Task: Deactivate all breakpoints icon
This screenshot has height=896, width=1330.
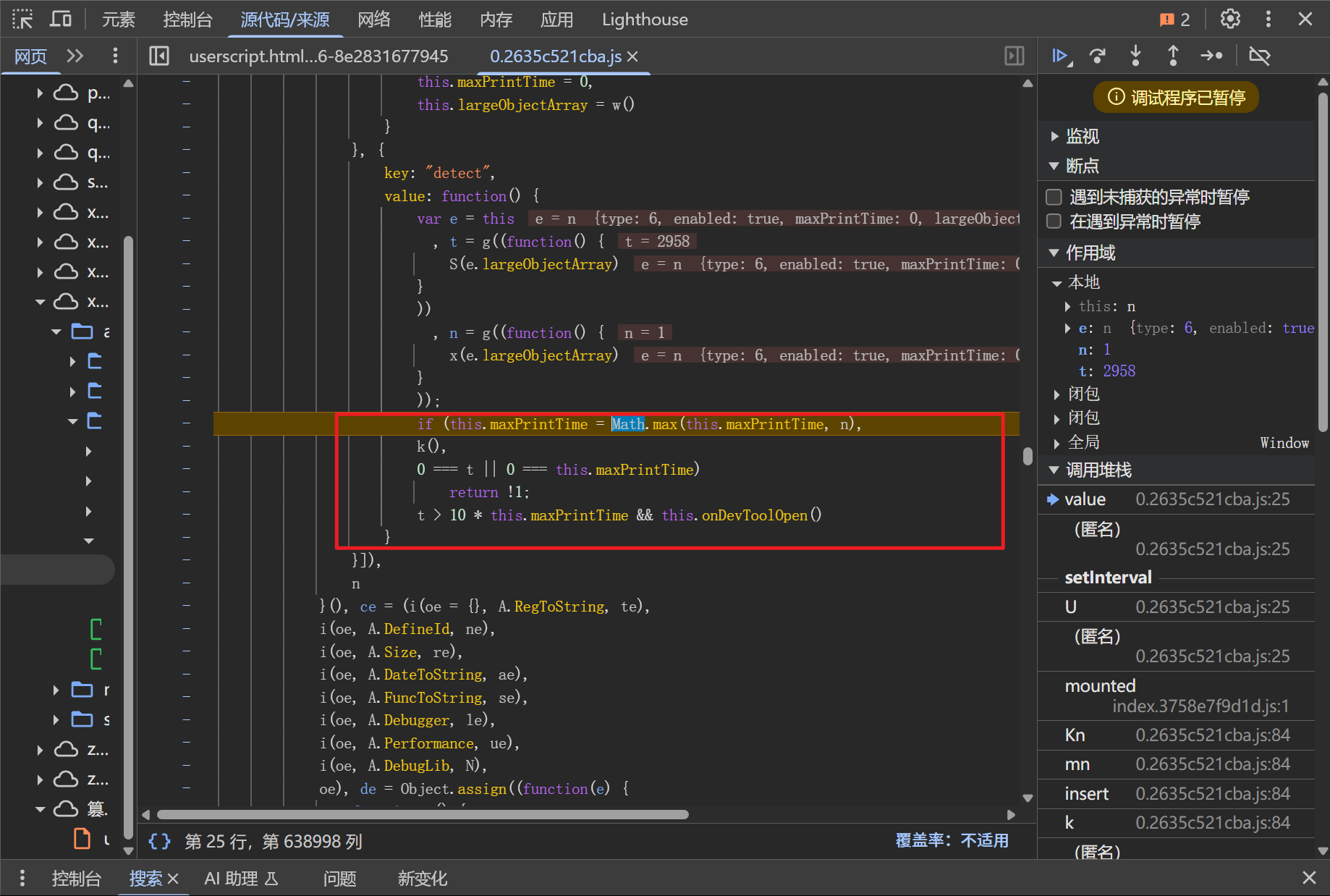Action: point(1259,56)
